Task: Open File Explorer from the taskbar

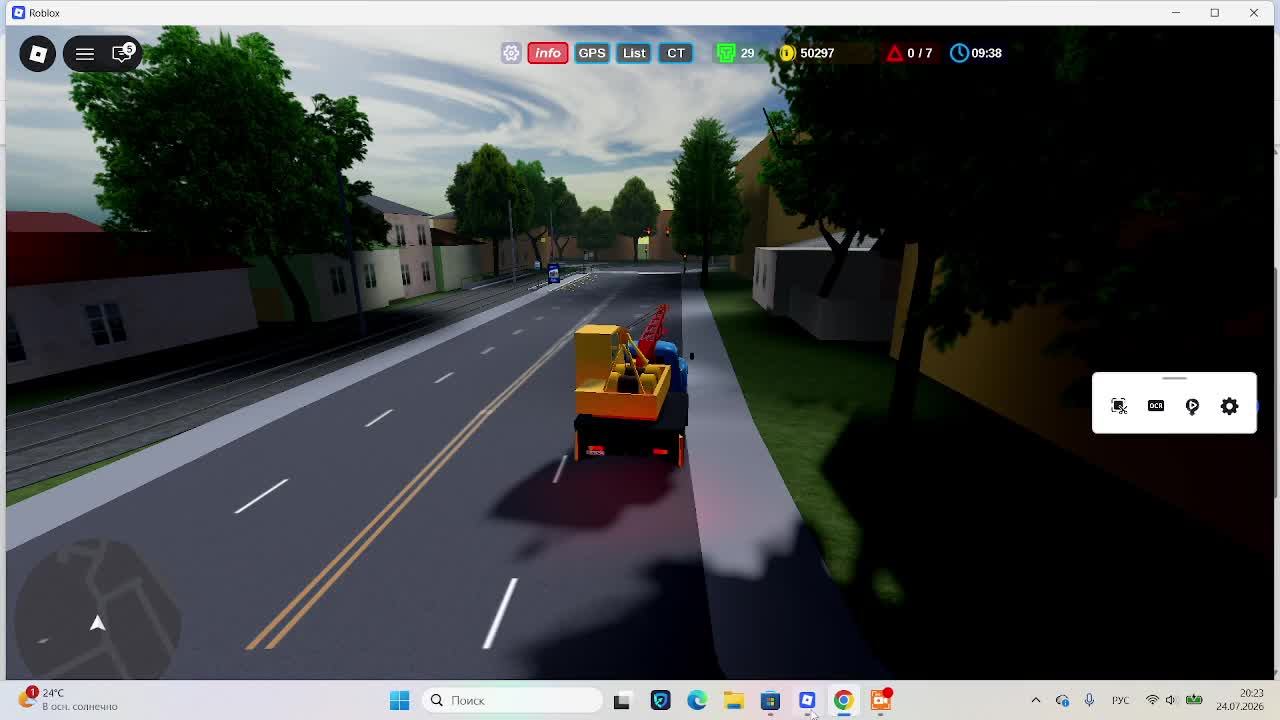Action: (734, 701)
